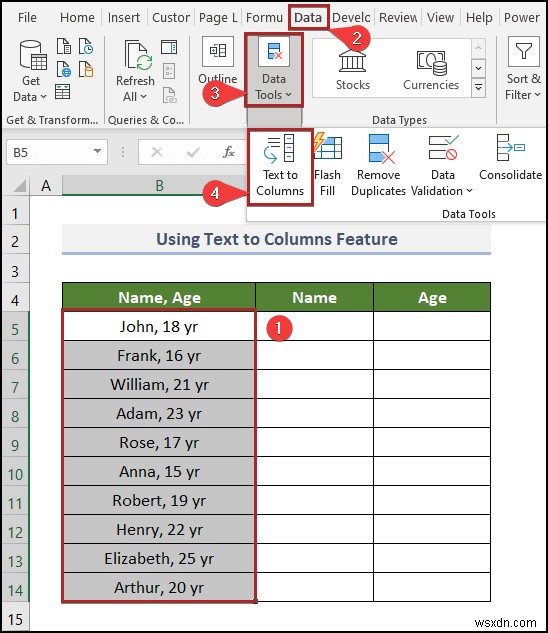Image resolution: width=548 pixels, height=633 pixels.
Task: Click Existing Connections icon
Action: 86,69
